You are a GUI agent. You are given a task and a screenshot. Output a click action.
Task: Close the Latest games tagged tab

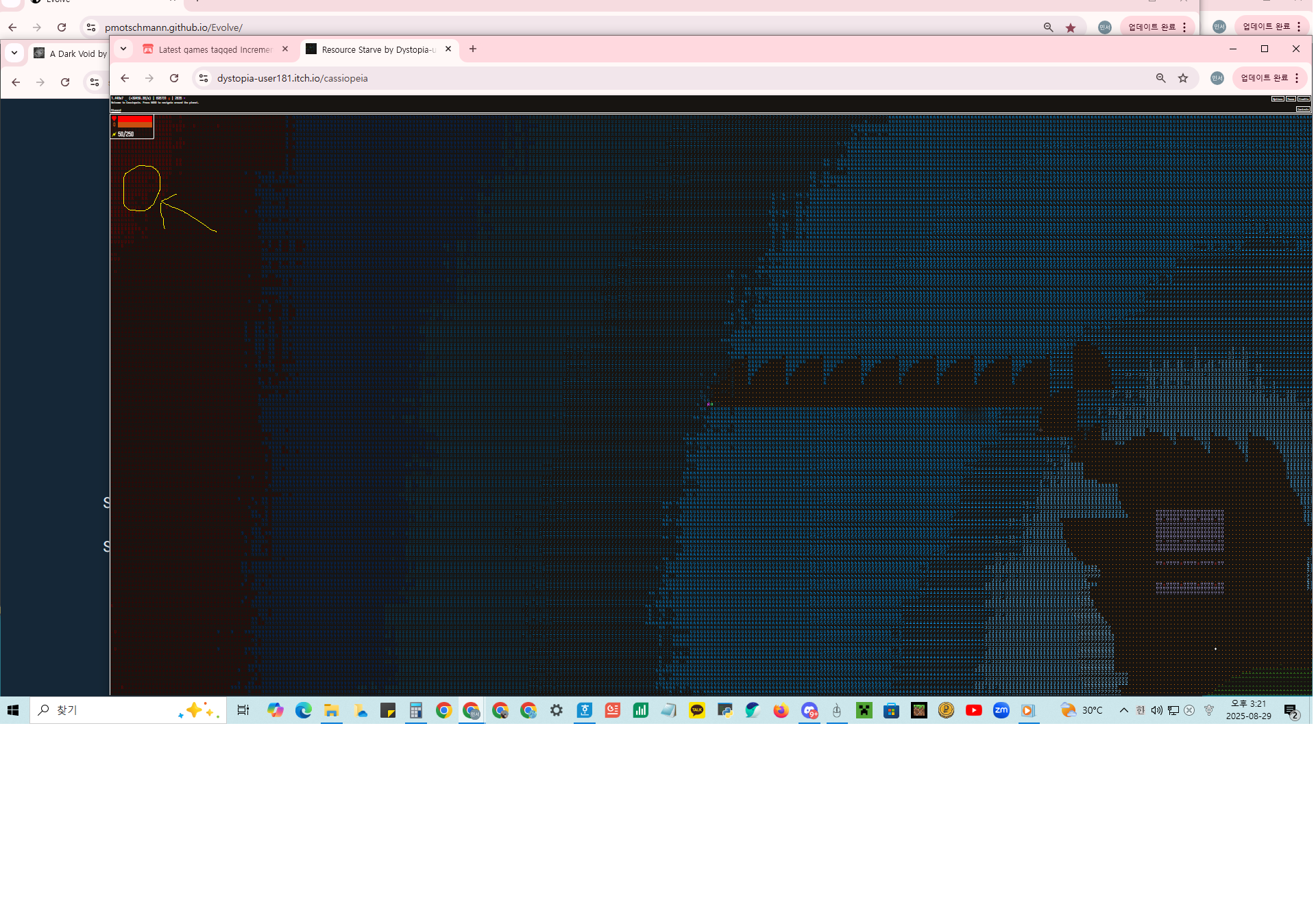click(x=285, y=49)
